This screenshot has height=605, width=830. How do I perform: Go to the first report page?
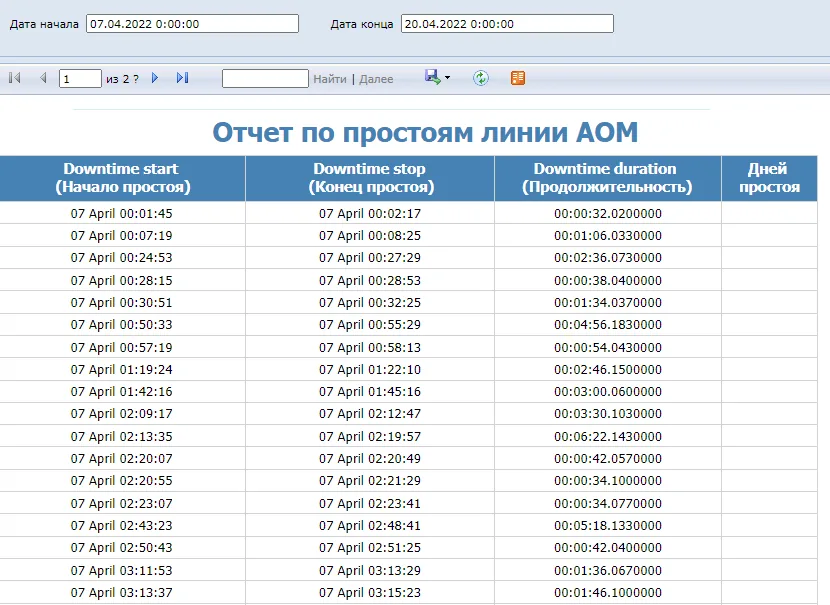click(15, 78)
